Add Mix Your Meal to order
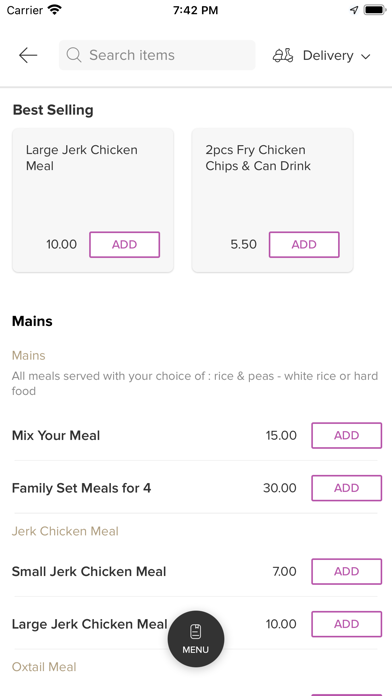This screenshot has width=392, height=696. [x=346, y=435]
